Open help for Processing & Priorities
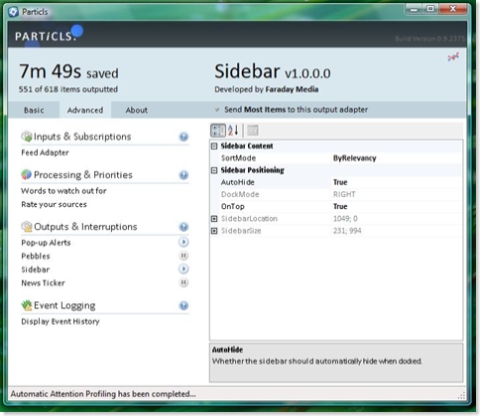This screenshot has width=480, height=416. click(184, 175)
